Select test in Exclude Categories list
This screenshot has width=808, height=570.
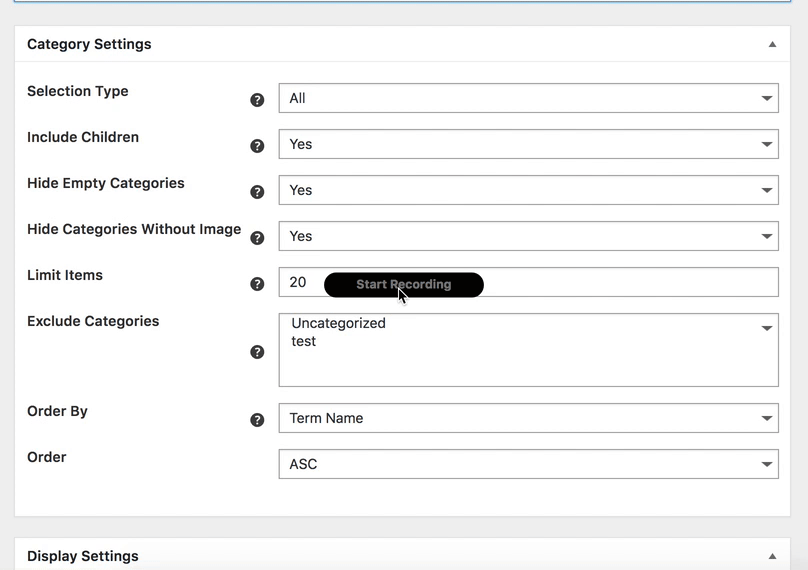[304, 341]
